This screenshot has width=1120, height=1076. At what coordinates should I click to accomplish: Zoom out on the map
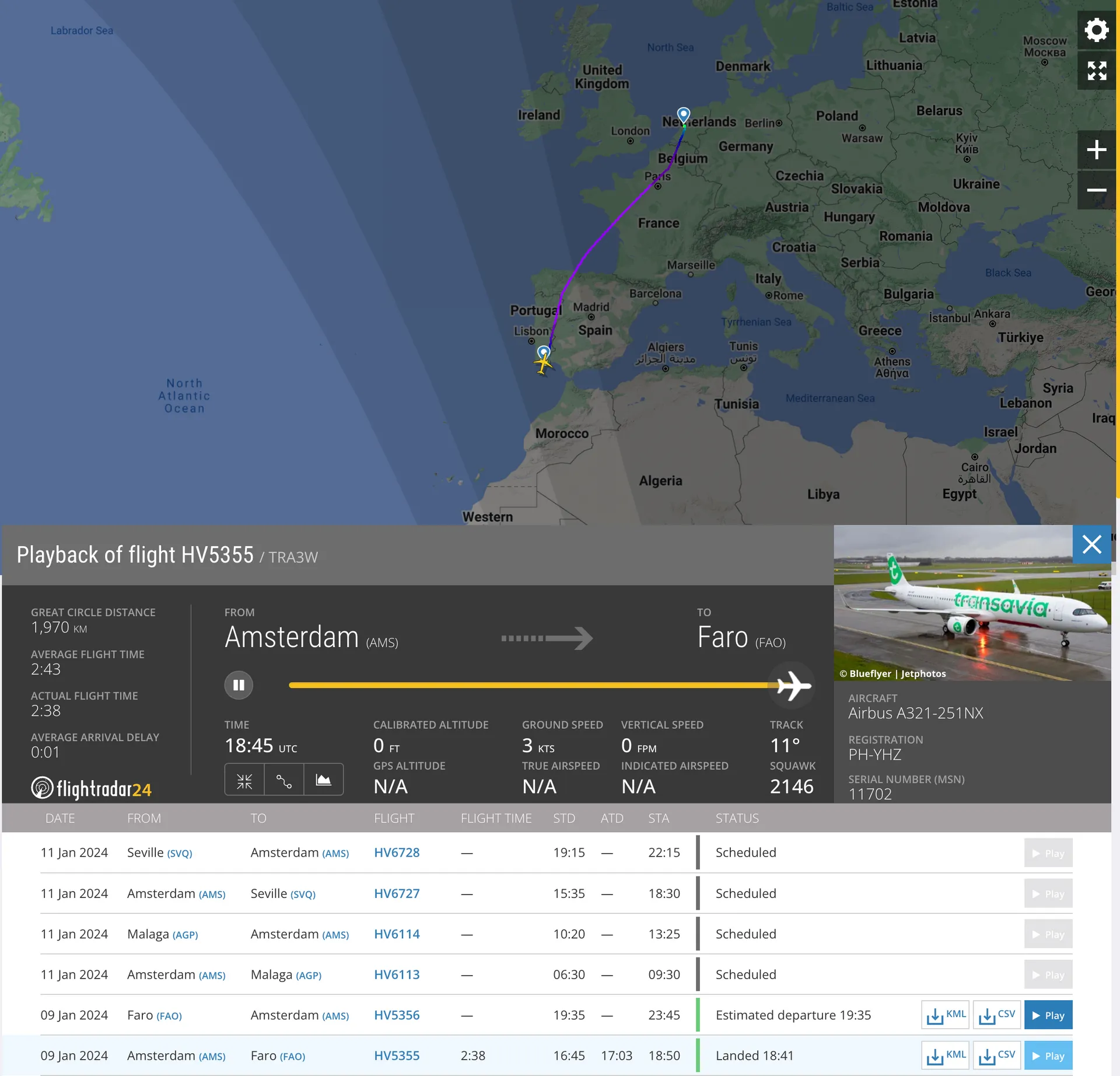[1096, 190]
